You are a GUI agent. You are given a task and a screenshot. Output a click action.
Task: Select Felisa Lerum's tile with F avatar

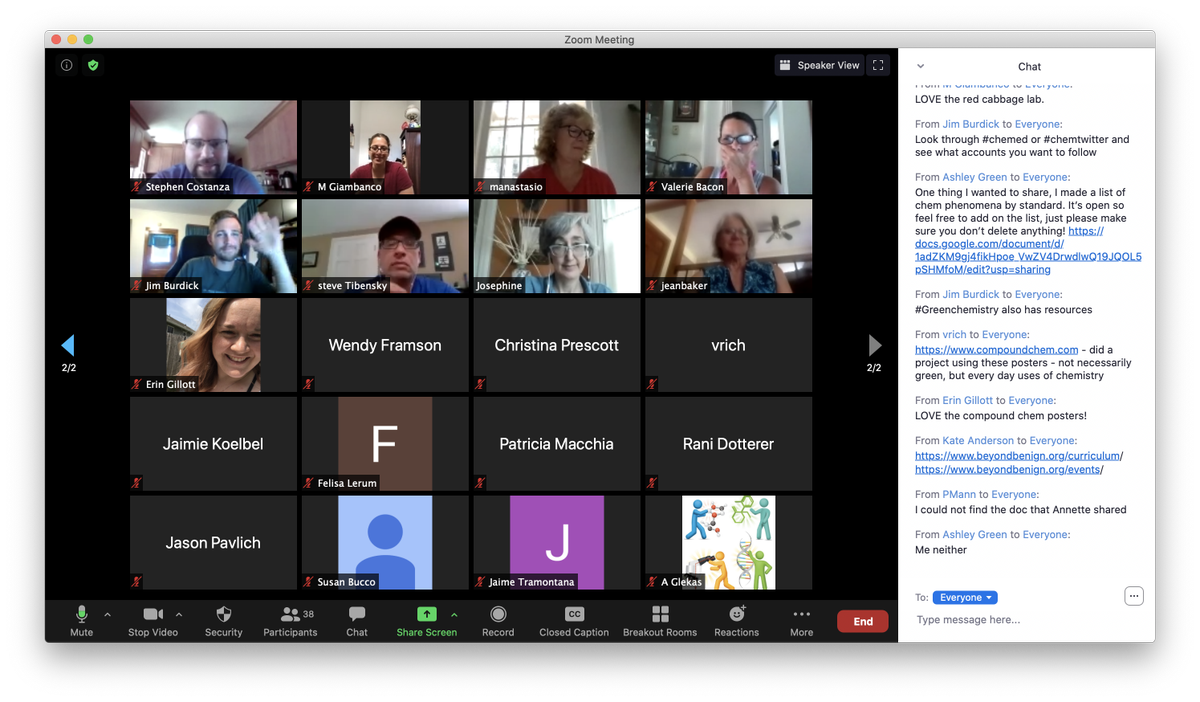pos(385,444)
